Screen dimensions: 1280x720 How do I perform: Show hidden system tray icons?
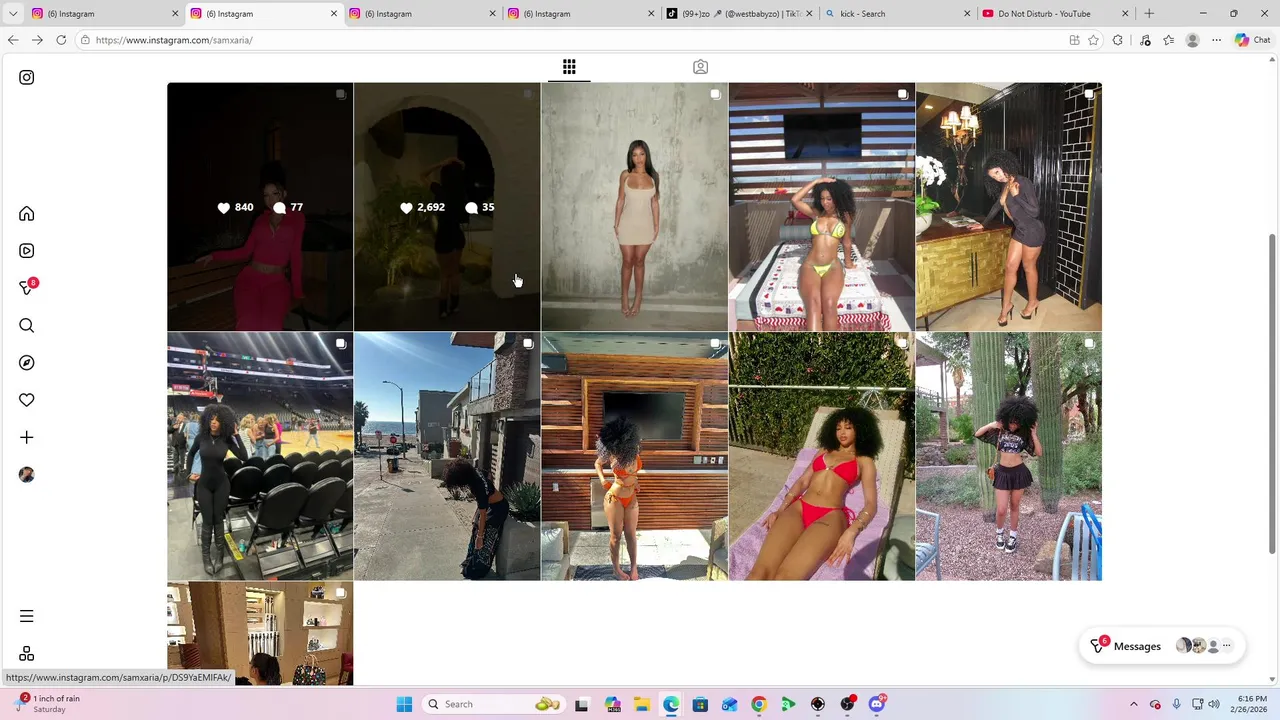point(1133,704)
